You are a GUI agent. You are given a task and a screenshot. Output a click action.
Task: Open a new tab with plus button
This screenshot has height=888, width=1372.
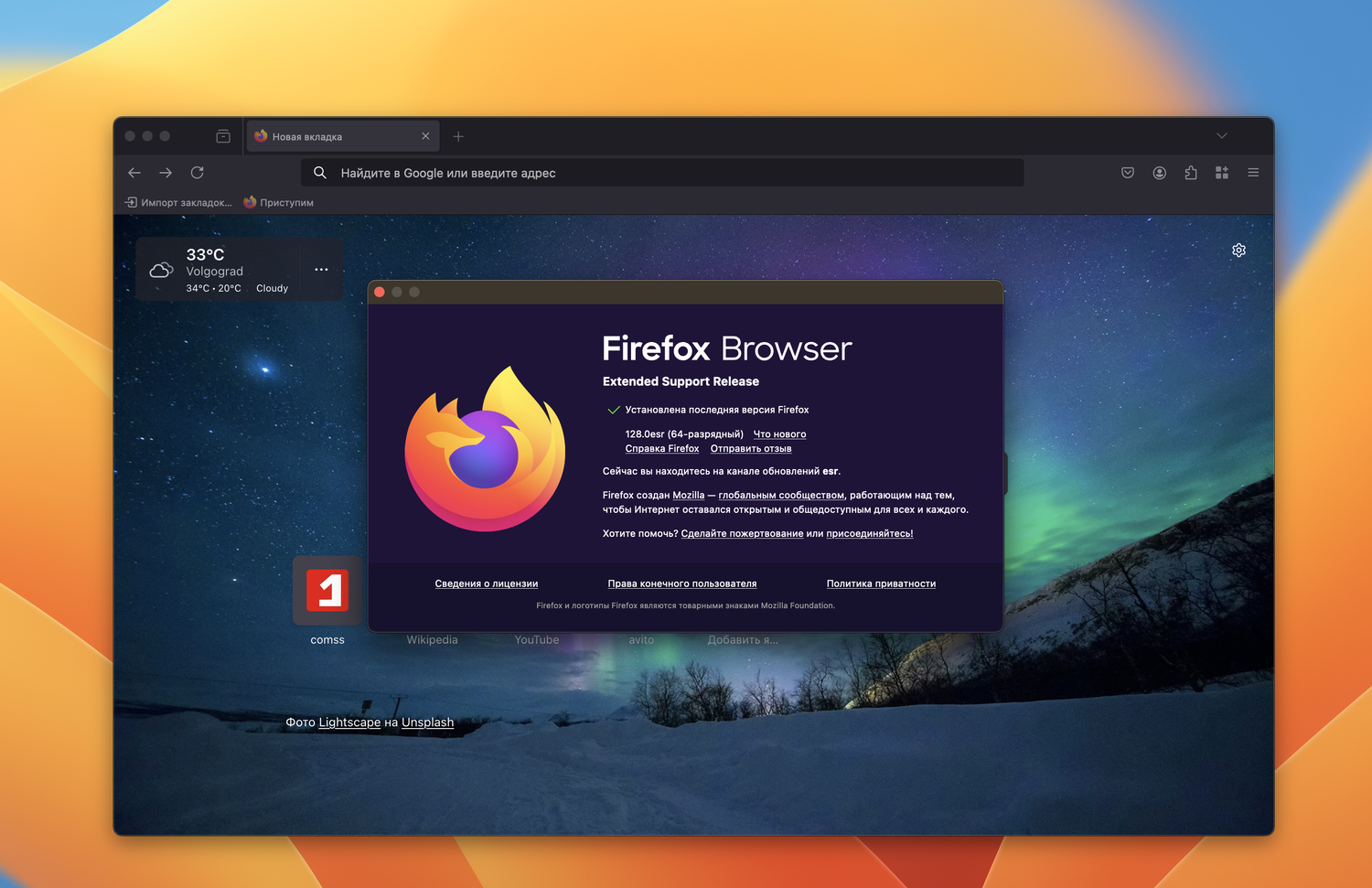click(x=458, y=136)
